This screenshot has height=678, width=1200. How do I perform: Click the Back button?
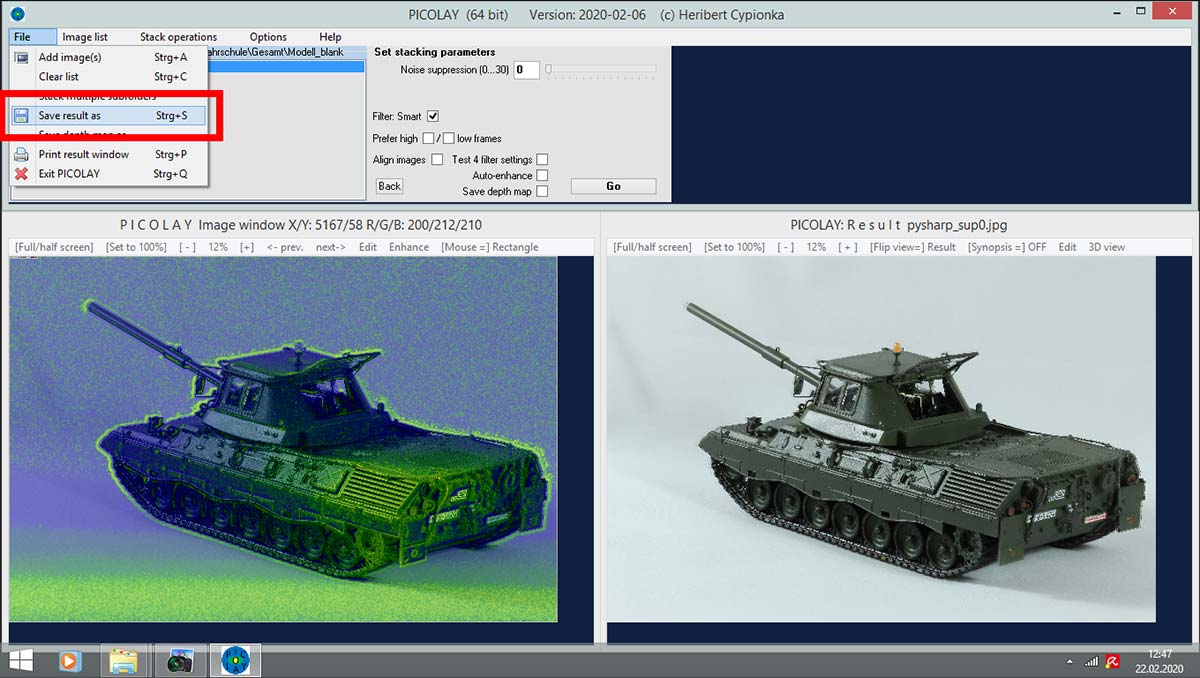(389, 186)
